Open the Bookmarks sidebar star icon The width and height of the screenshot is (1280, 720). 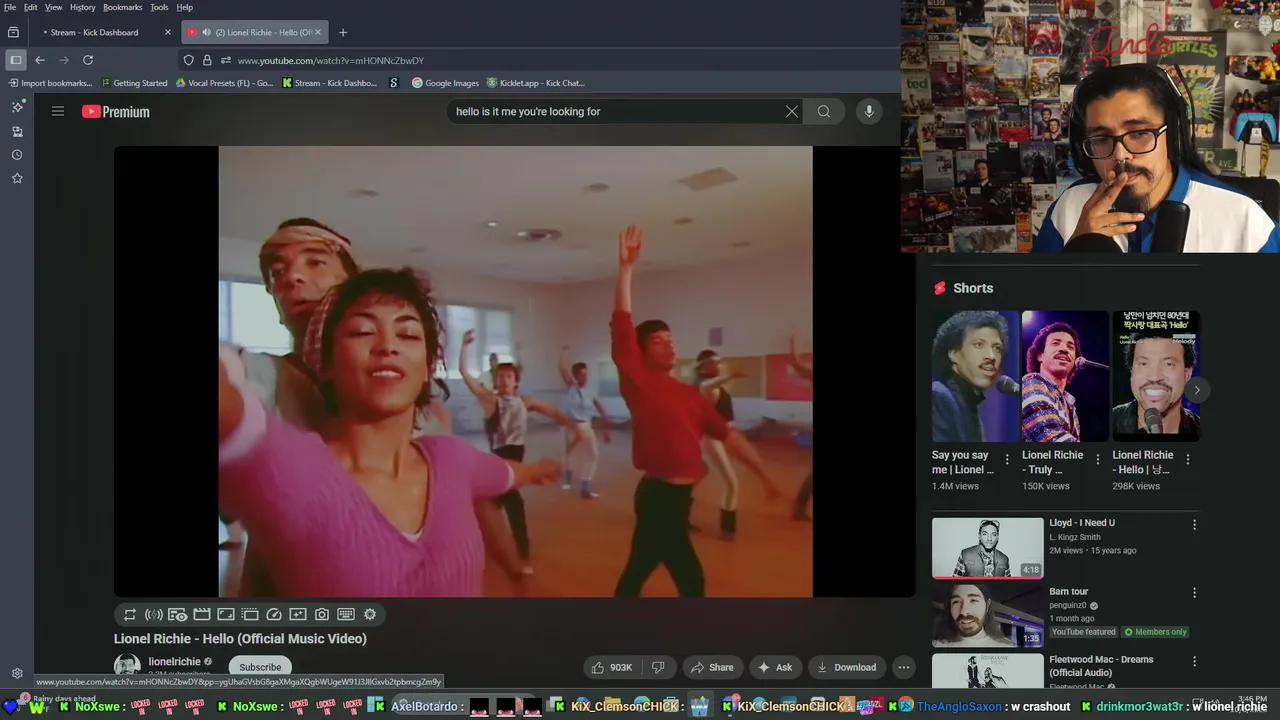(x=17, y=178)
